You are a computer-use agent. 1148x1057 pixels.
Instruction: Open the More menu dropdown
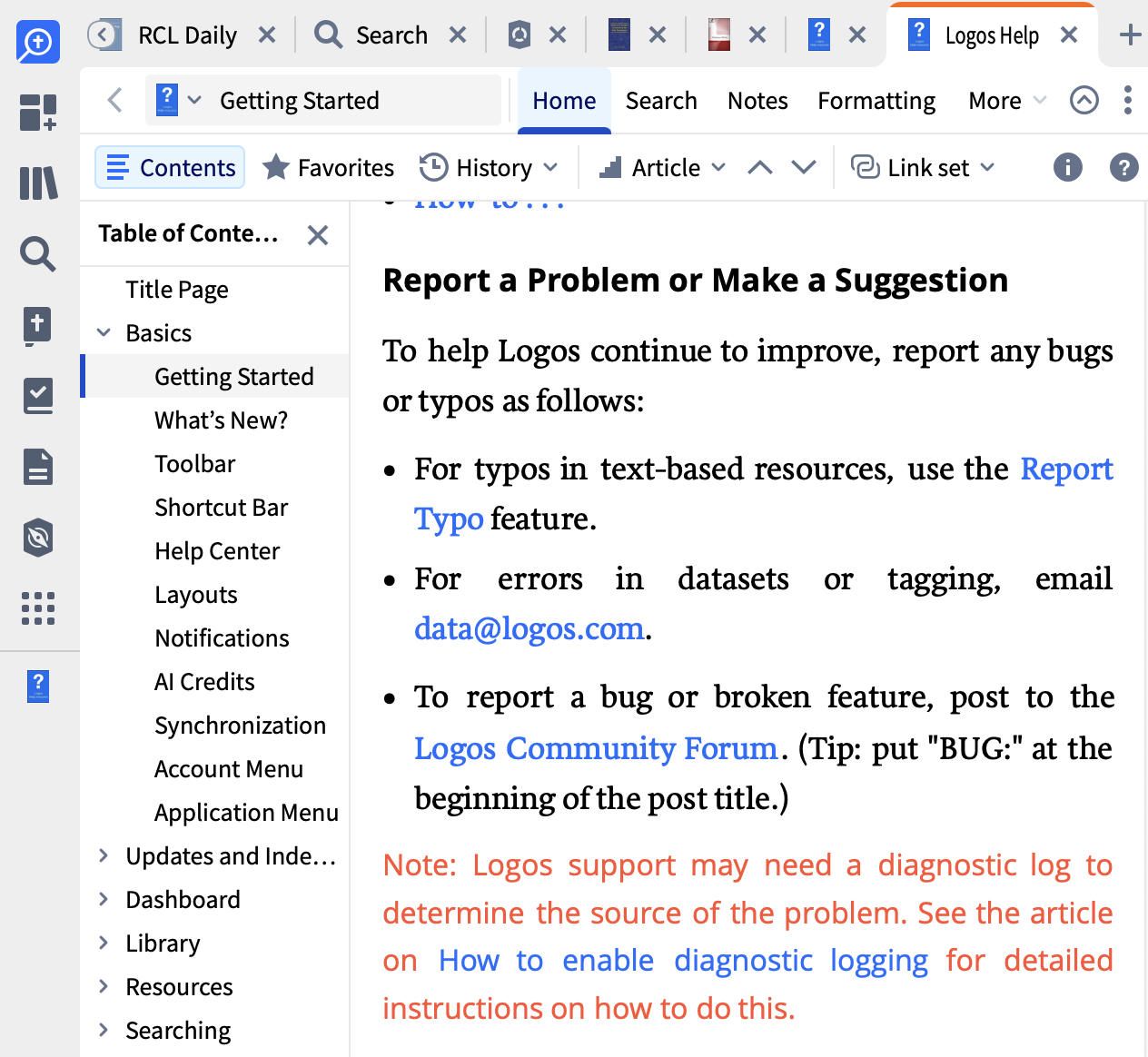1007,101
